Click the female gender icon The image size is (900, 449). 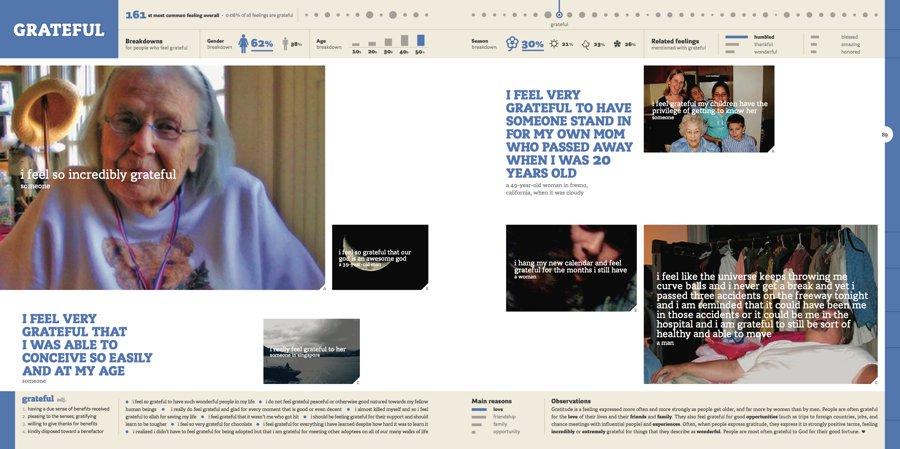pos(241,44)
